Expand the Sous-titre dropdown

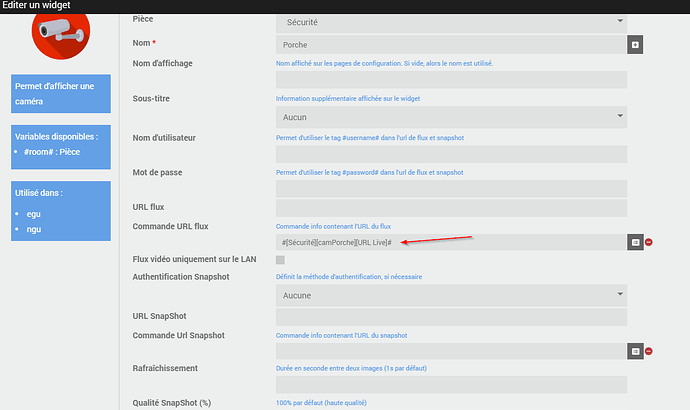pyautogui.click(x=451, y=117)
